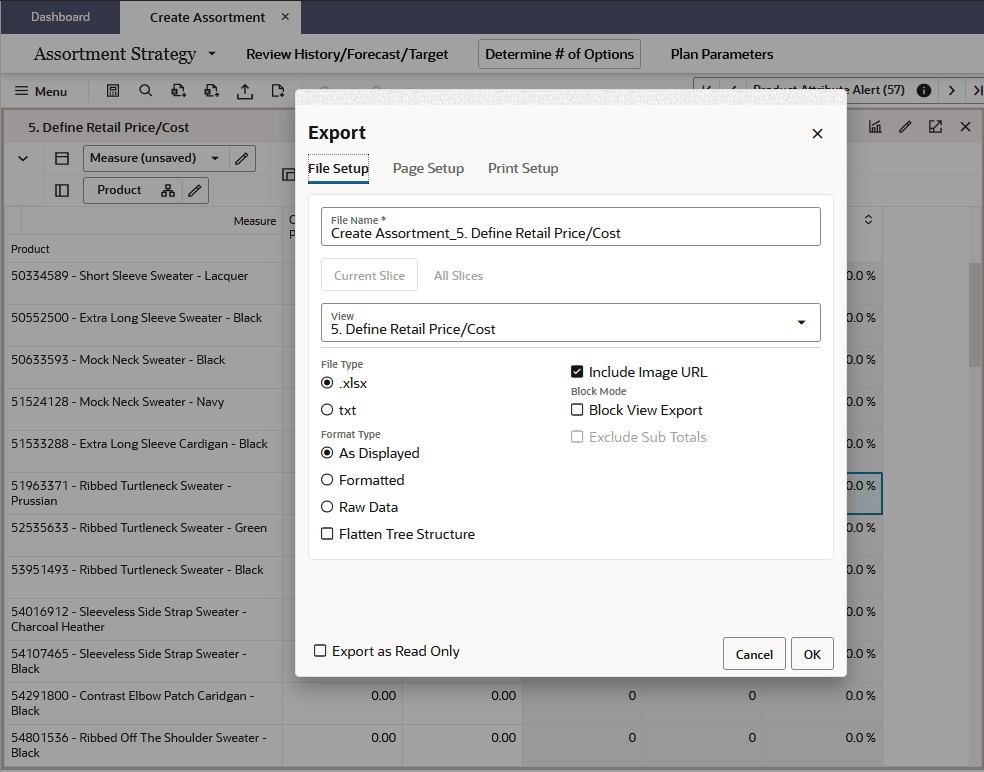Enable the Block View Export checkbox
984x772 pixels.
pos(577,410)
